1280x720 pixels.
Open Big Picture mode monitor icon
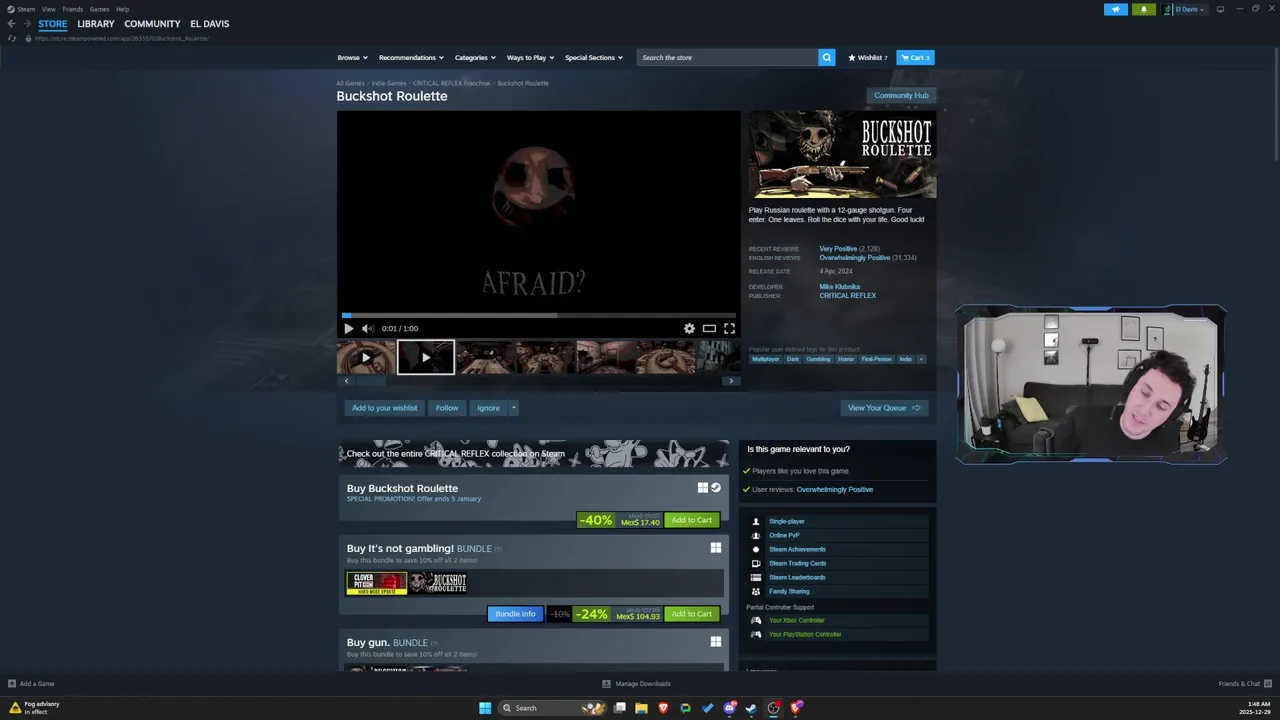(x=1220, y=9)
